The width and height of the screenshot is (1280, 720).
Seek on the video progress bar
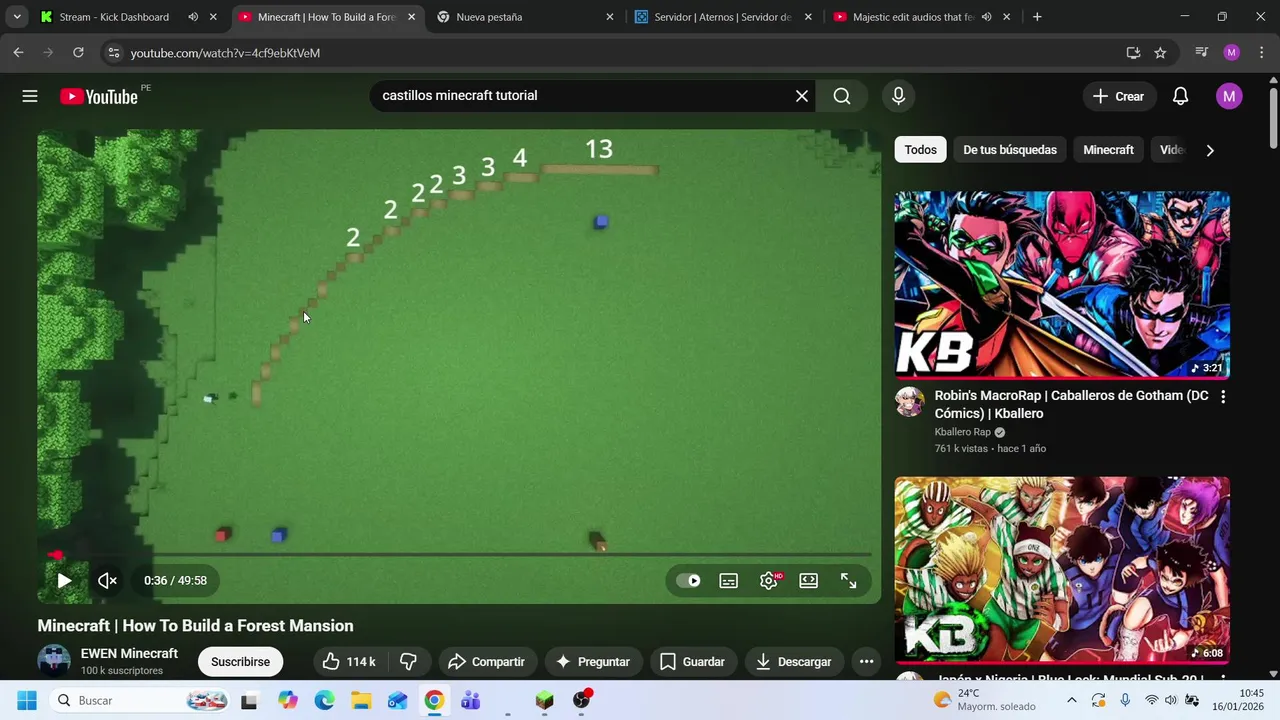(x=459, y=554)
